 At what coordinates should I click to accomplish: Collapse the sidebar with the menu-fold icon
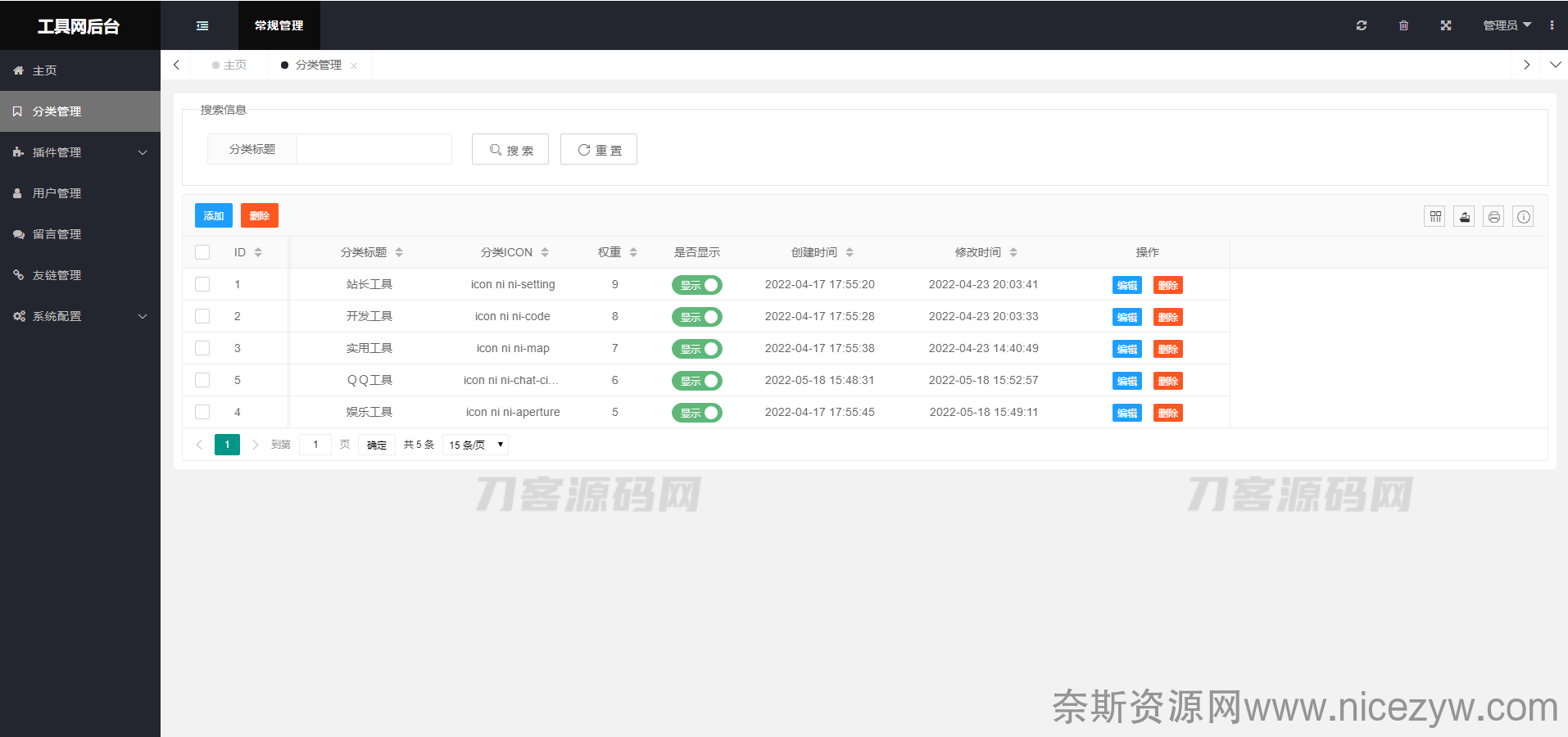tap(202, 25)
